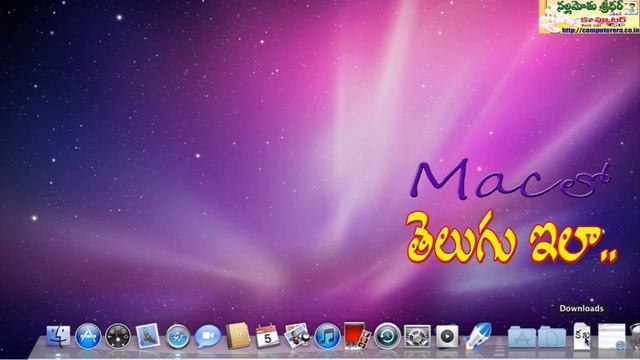
Task: Open Dashboard from the Dock
Action: 118,336
